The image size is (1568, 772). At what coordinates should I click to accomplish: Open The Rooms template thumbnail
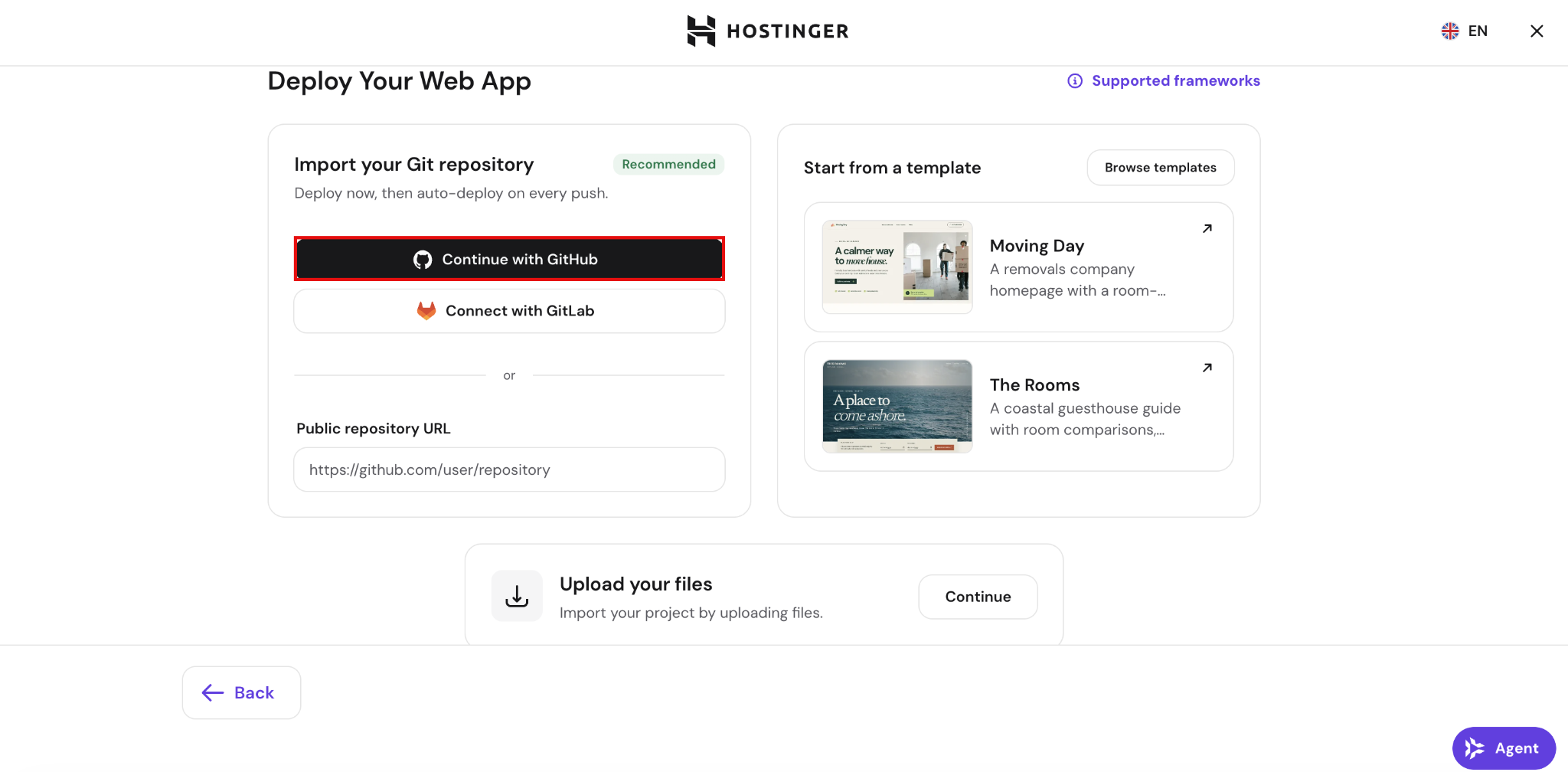pos(897,406)
